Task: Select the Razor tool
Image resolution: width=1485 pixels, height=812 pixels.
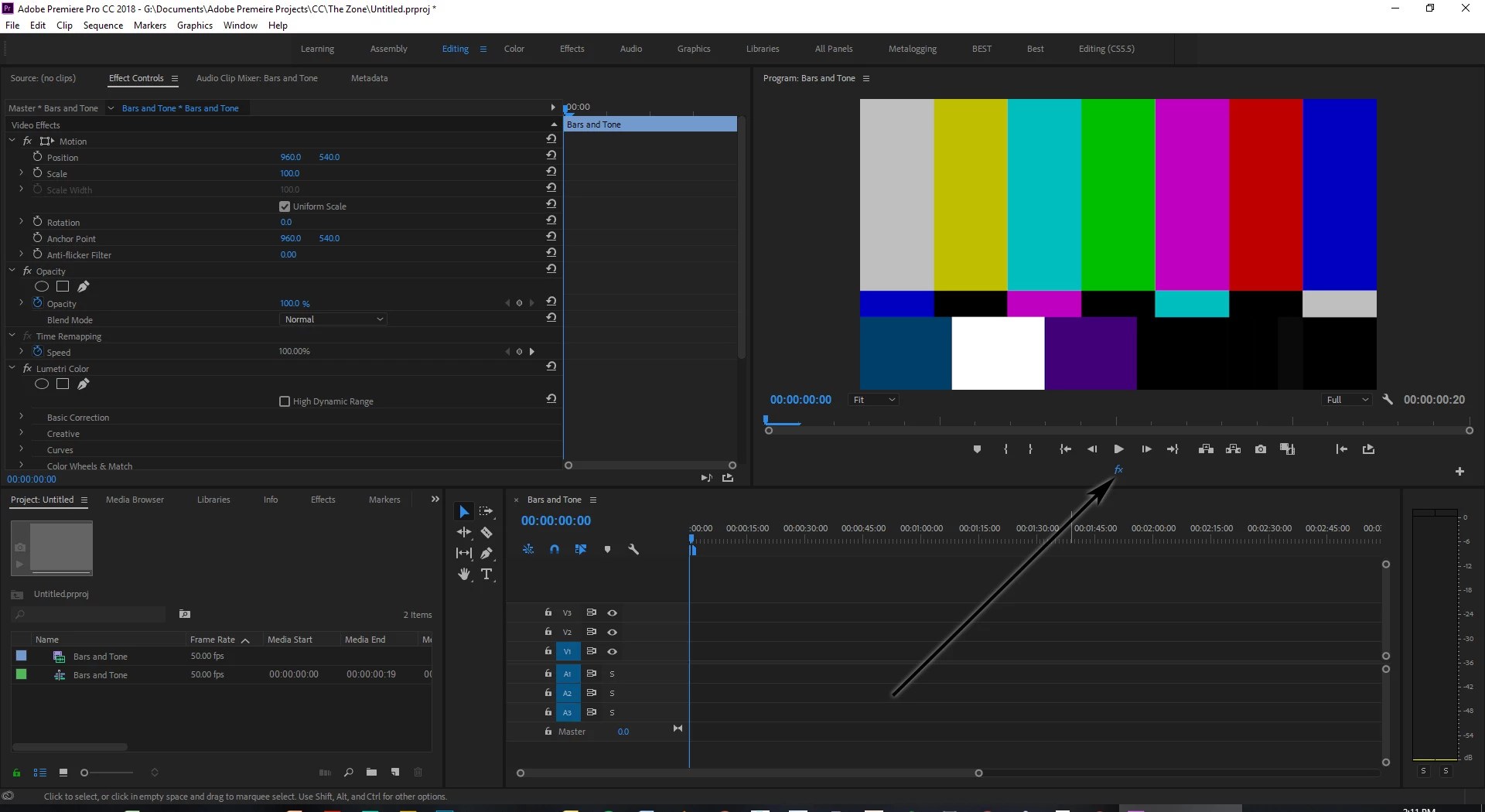Action: pyautogui.click(x=486, y=532)
